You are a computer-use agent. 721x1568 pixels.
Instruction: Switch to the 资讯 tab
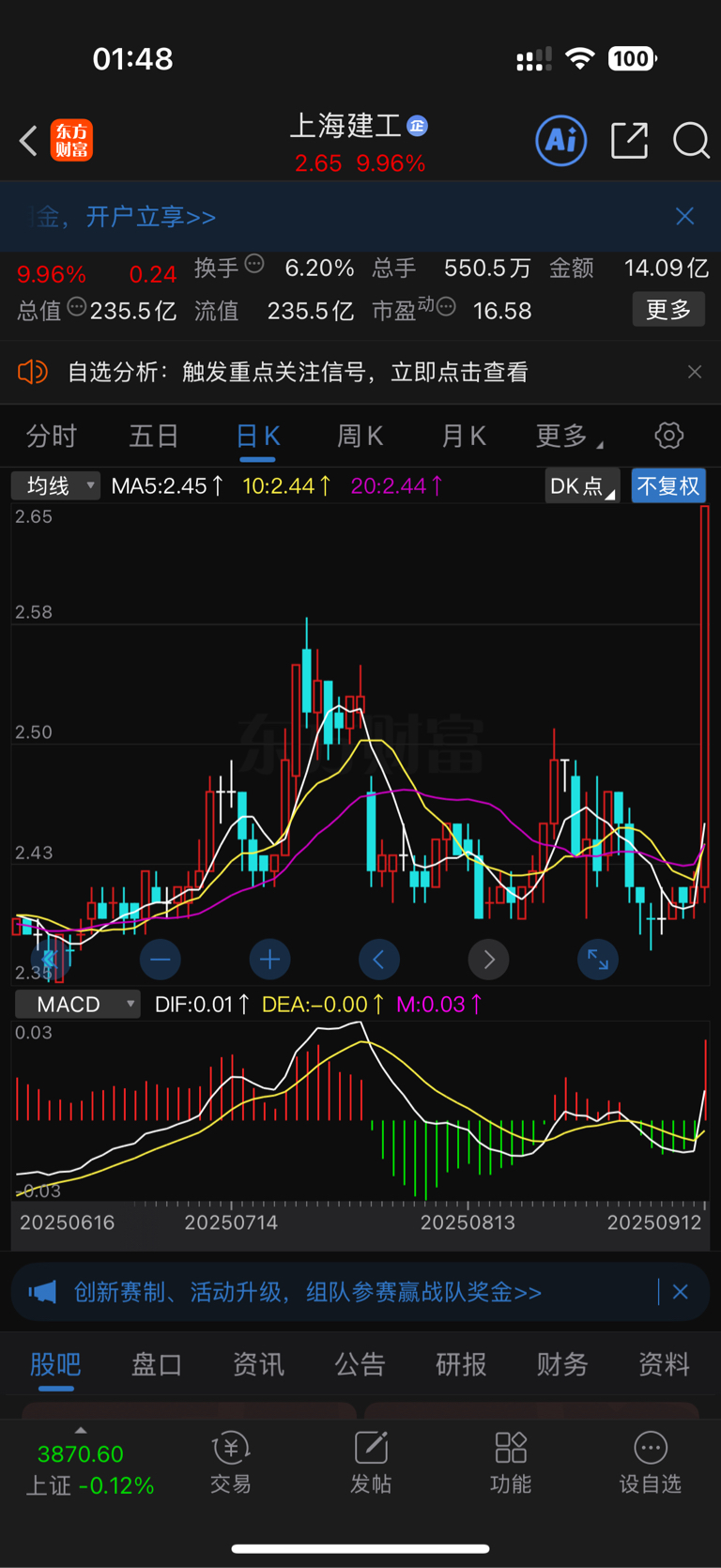258,1363
